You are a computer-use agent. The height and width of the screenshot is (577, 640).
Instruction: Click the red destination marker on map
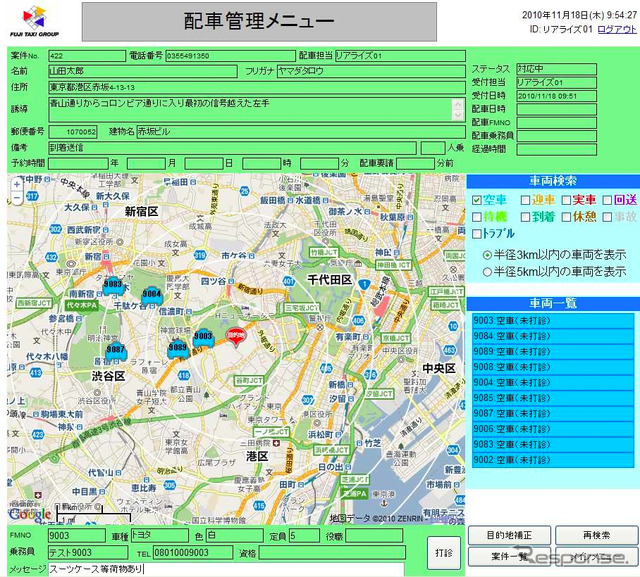click(236, 337)
